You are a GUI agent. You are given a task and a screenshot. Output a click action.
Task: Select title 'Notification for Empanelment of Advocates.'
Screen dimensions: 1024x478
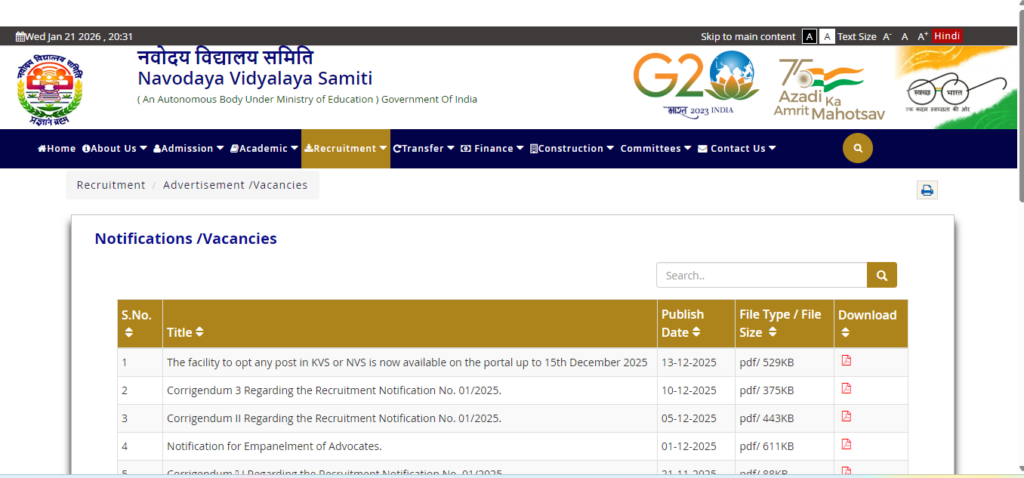[274, 447]
